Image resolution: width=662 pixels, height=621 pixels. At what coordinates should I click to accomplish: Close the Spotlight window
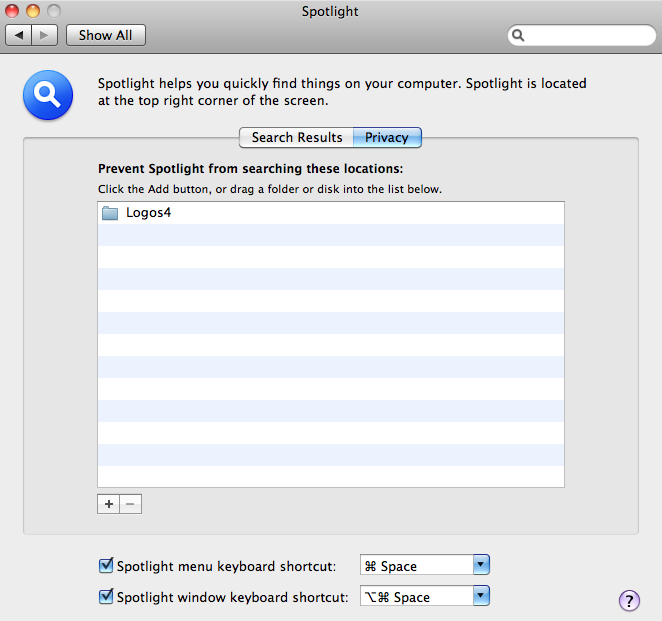tap(12, 11)
